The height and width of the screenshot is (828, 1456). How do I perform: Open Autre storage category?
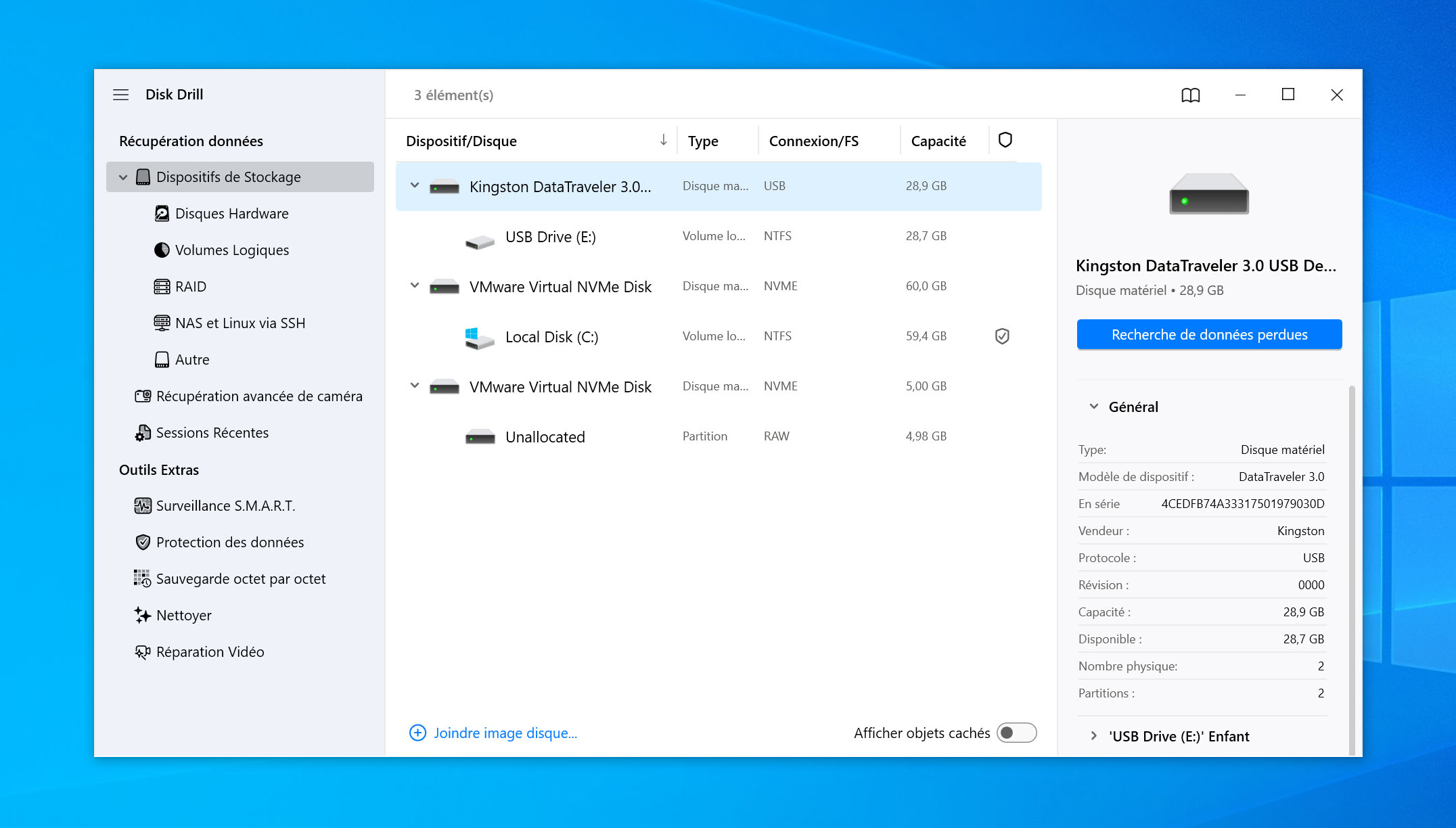click(x=192, y=360)
